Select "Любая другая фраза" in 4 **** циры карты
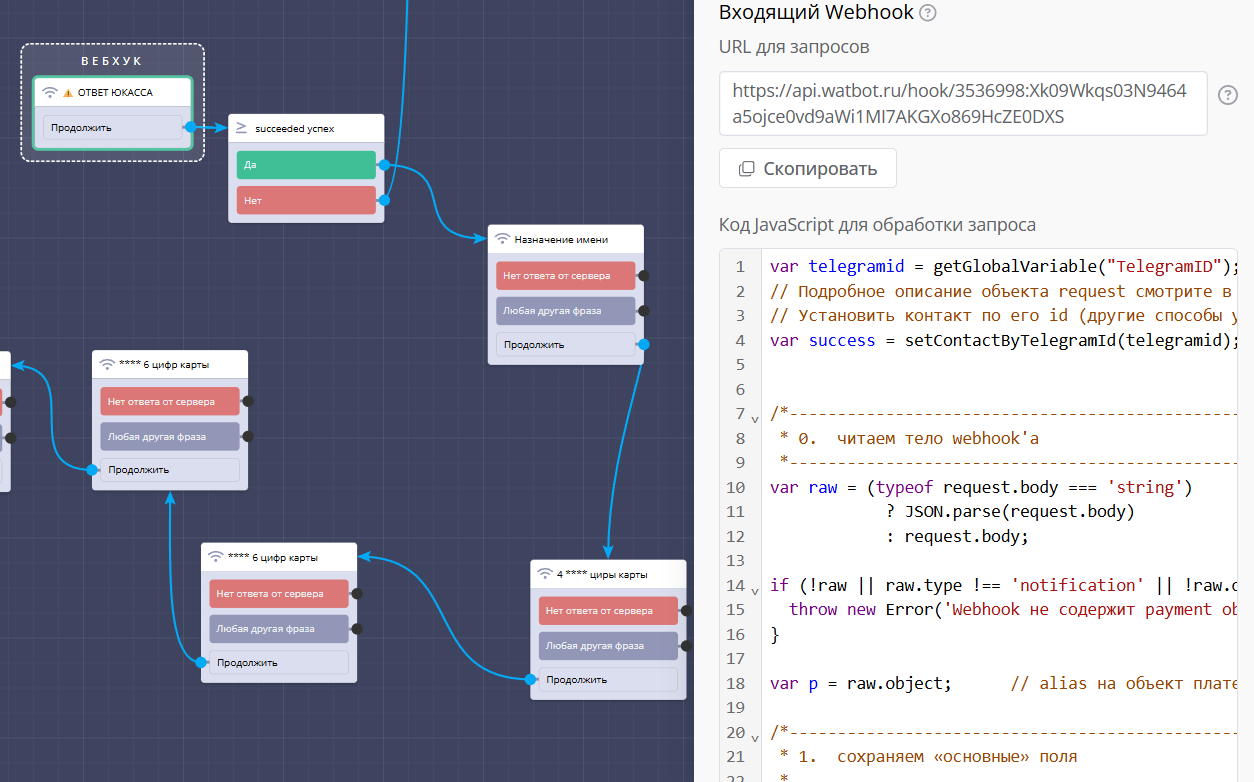The width and height of the screenshot is (1254, 782). pyautogui.click(x=608, y=645)
